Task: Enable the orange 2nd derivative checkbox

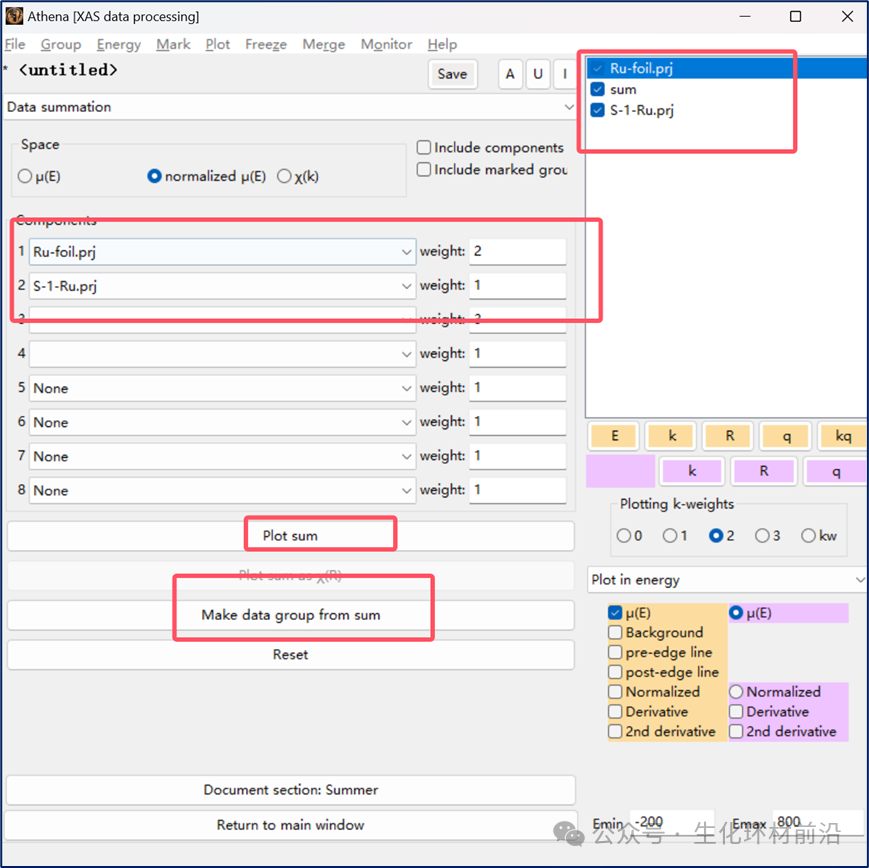Action: (615, 732)
